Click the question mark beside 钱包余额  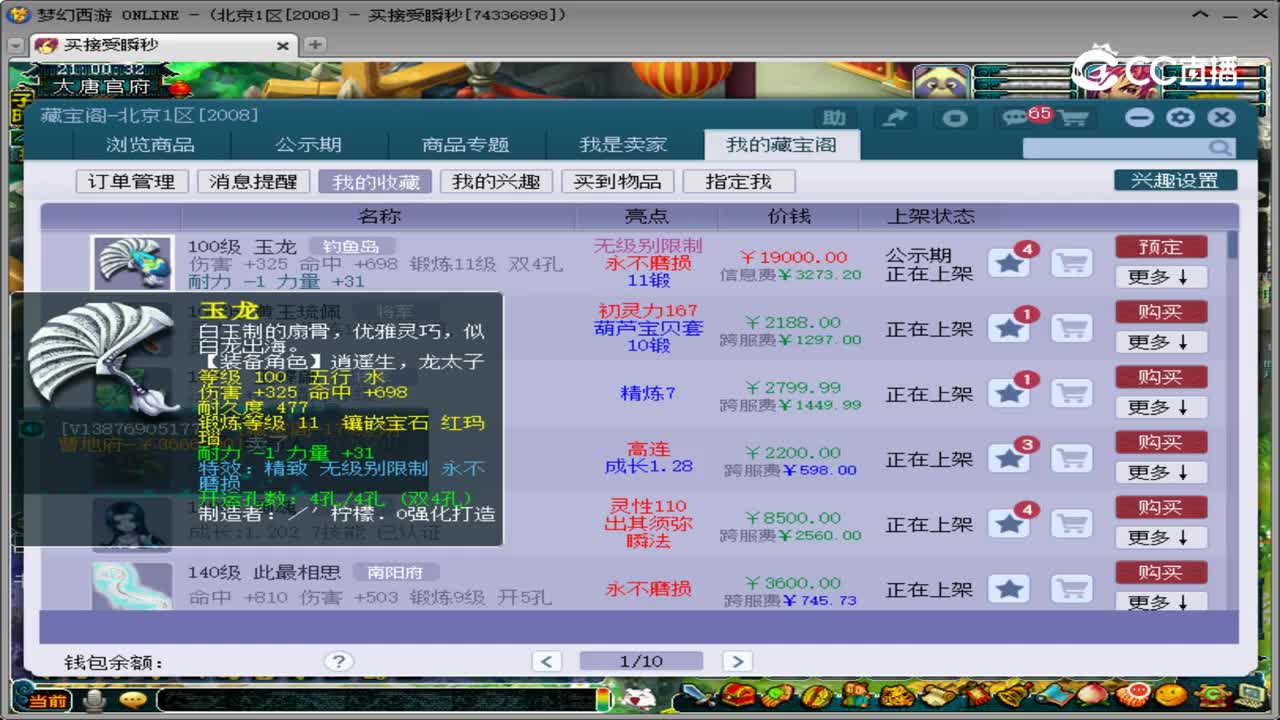pos(339,661)
